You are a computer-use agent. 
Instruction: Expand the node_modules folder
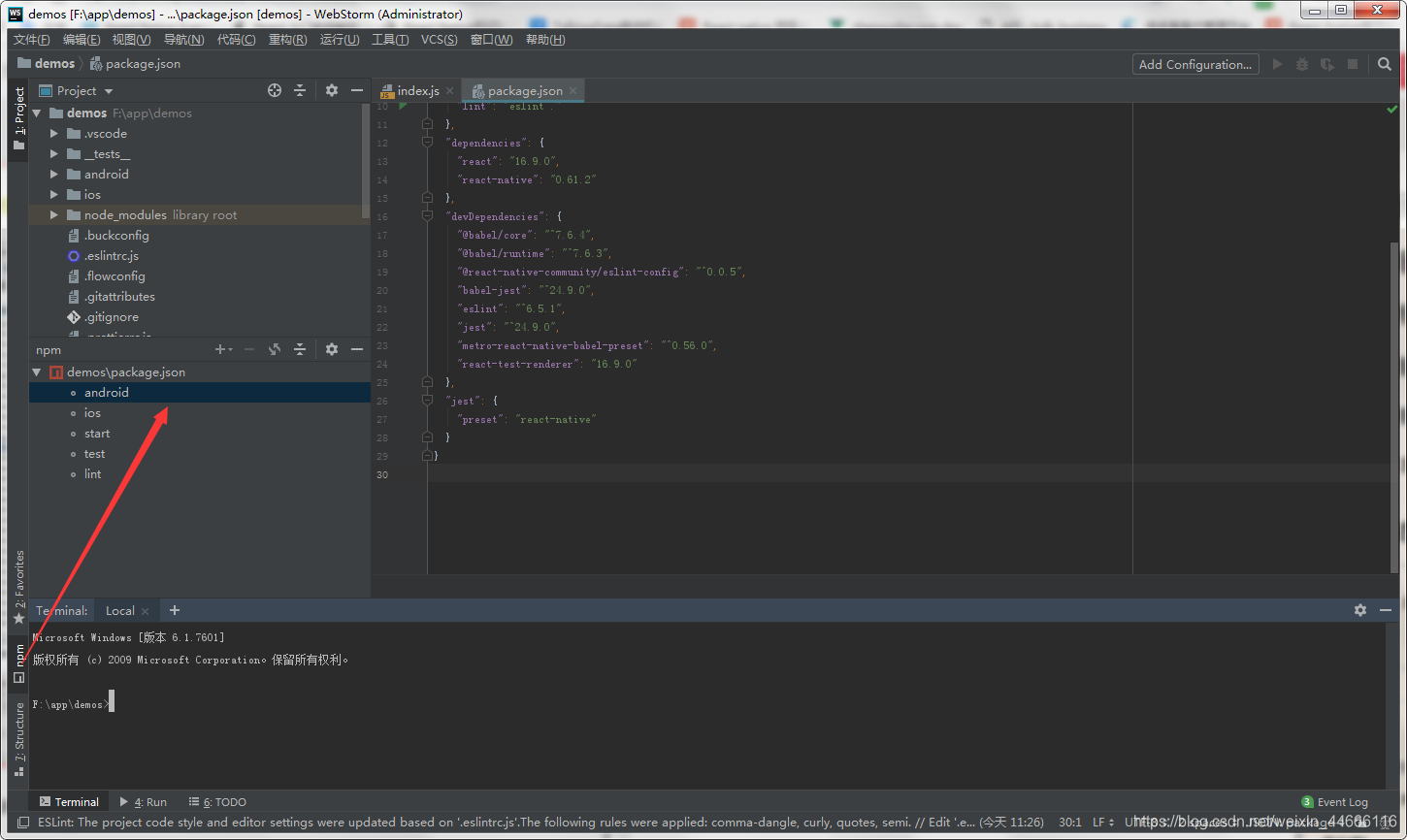pos(54,215)
